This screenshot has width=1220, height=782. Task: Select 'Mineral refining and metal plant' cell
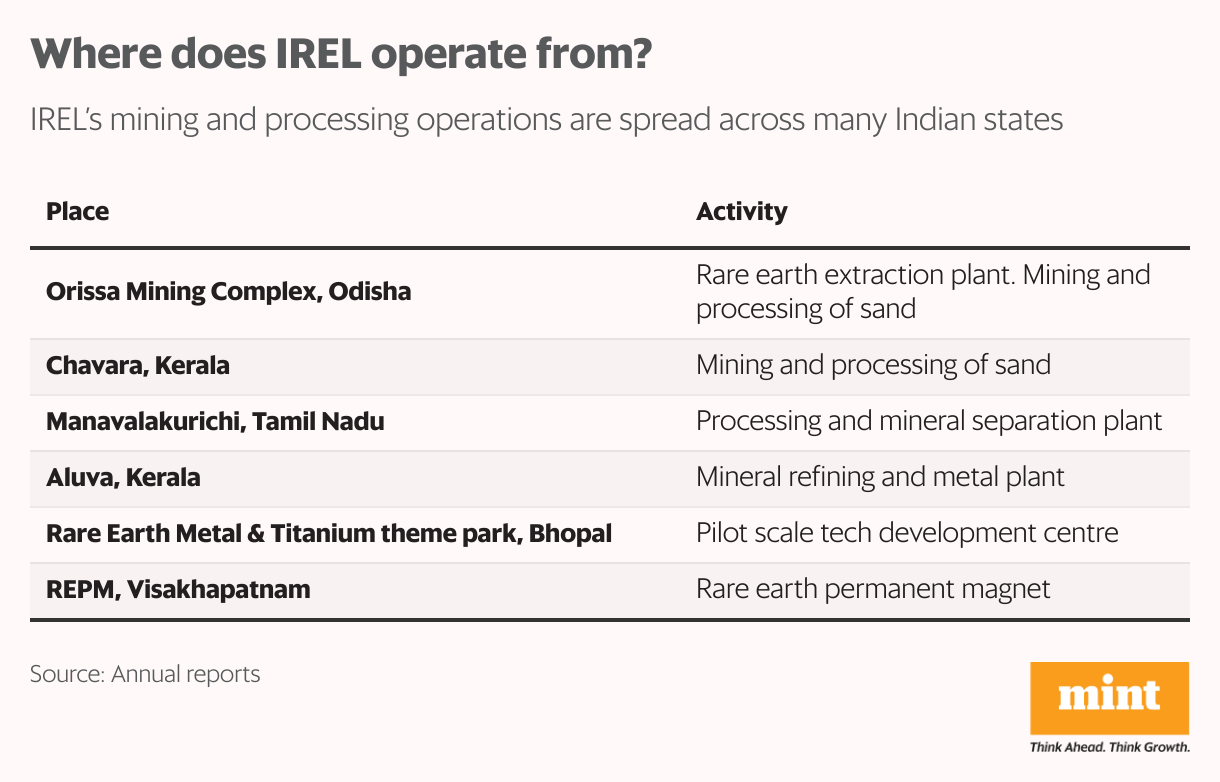[880, 477]
